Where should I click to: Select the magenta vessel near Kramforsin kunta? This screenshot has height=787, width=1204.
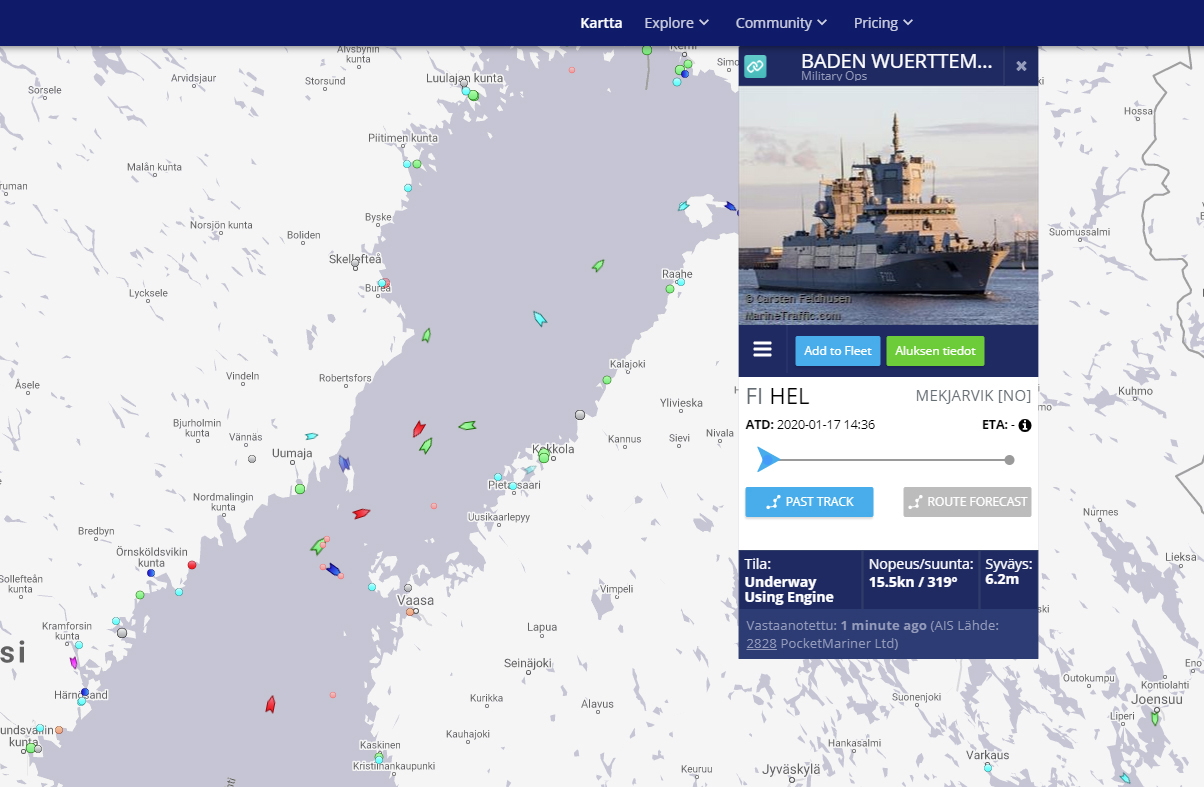(73, 662)
